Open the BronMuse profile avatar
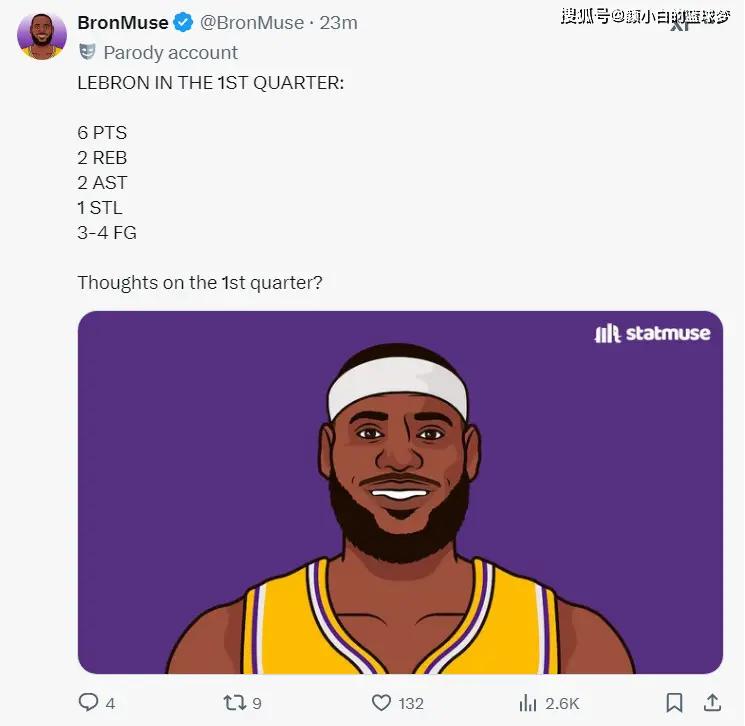 [41, 36]
